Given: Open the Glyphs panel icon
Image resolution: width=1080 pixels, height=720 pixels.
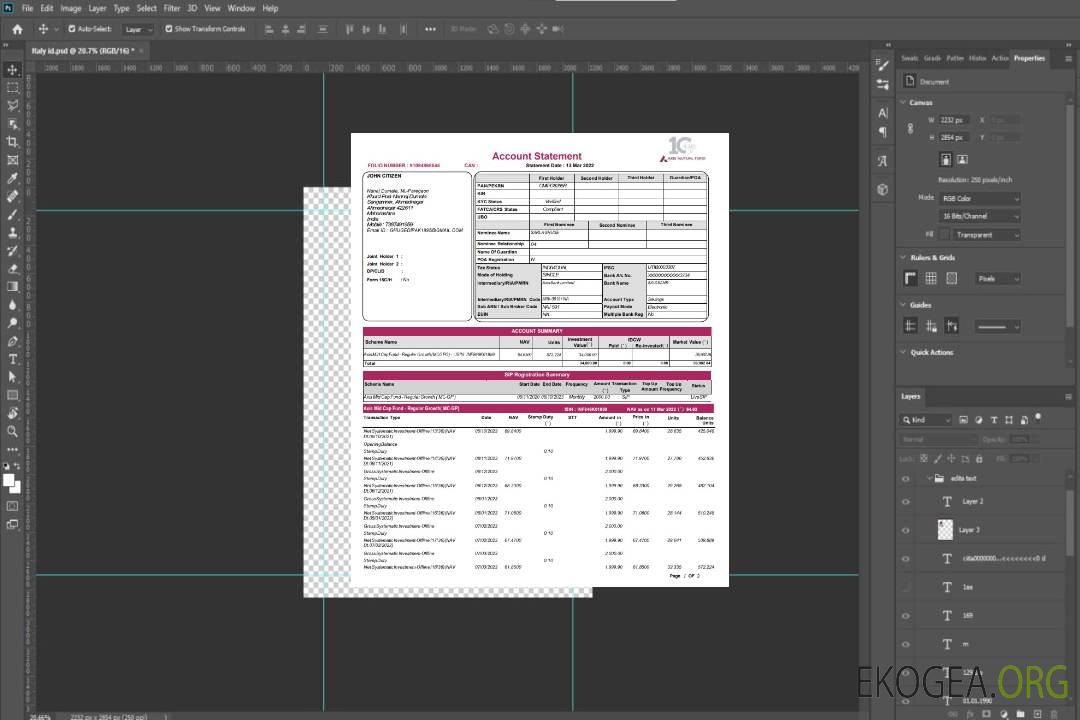Looking at the screenshot, I should click(x=882, y=161).
